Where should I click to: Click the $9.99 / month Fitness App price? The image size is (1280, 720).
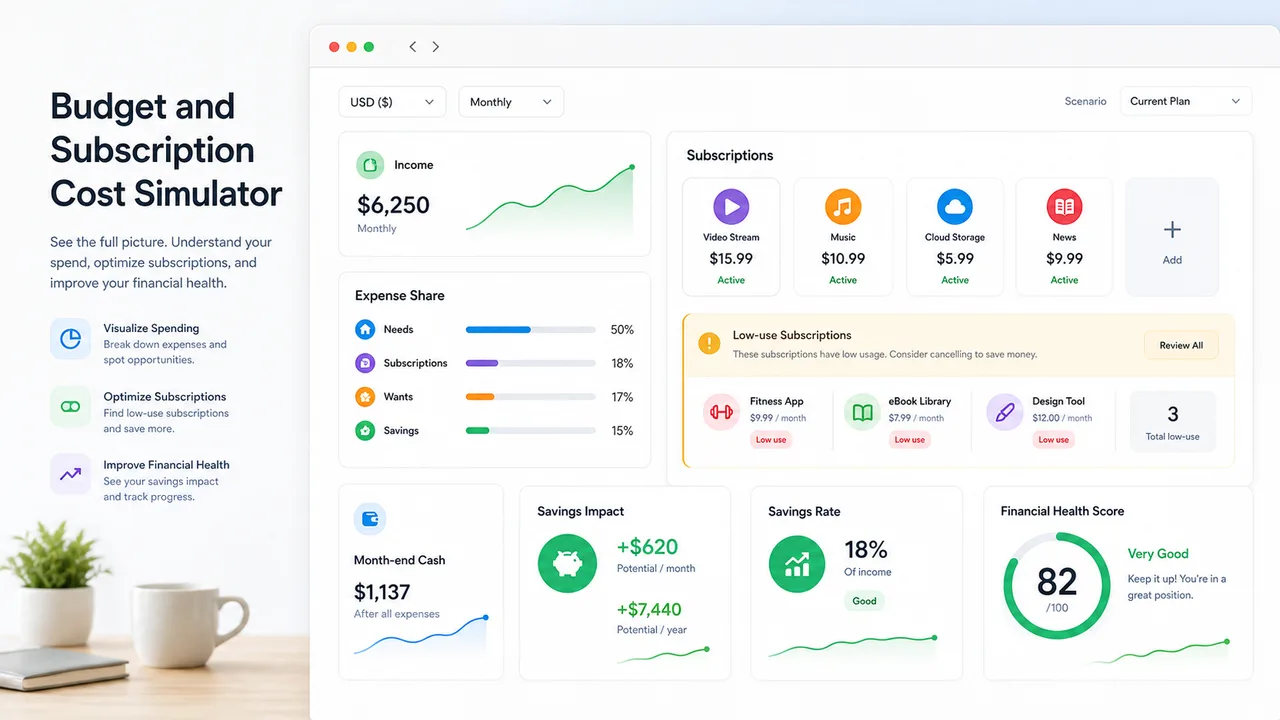pos(778,418)
